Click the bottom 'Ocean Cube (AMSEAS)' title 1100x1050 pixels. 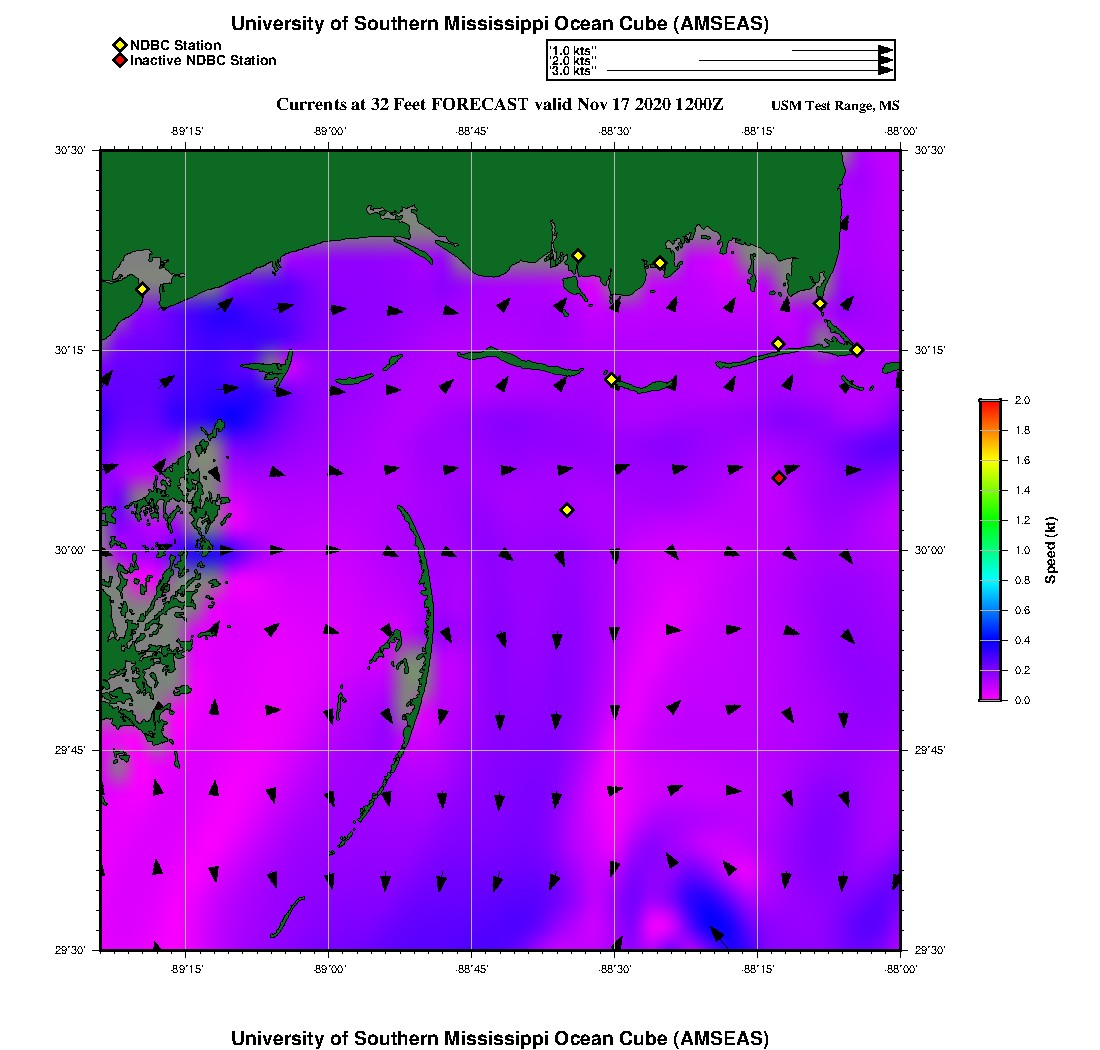click(x=500, y=1038)
